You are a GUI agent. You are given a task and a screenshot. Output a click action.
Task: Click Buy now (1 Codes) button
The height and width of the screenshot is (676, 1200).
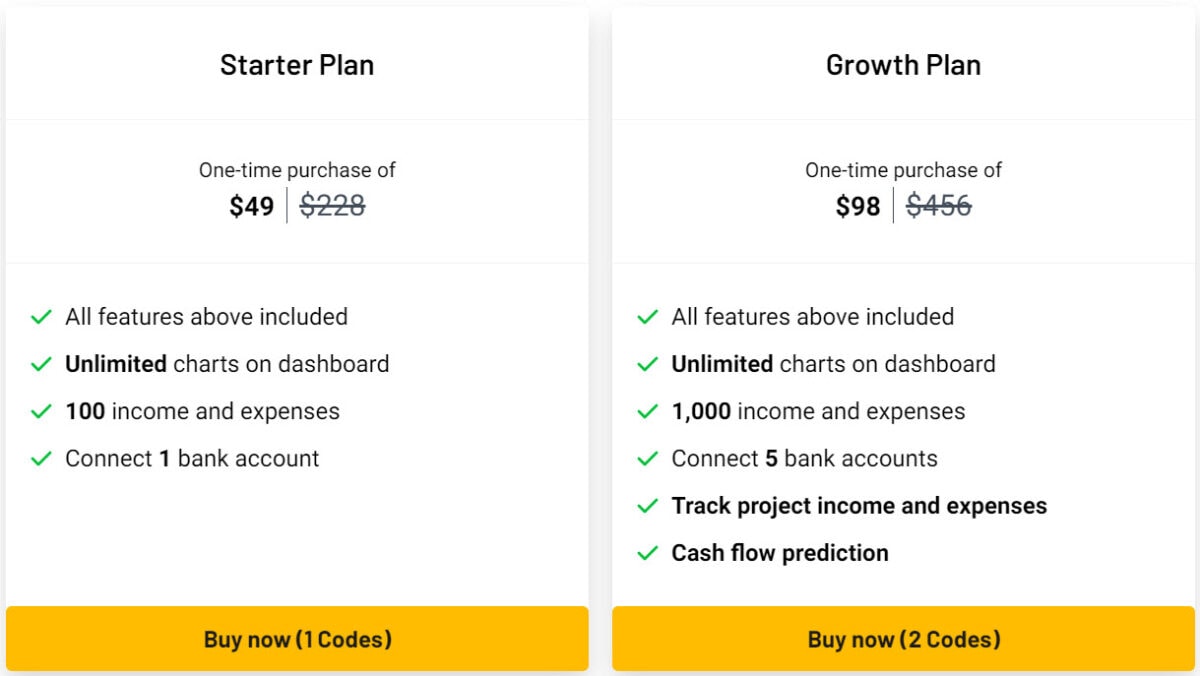297,638
